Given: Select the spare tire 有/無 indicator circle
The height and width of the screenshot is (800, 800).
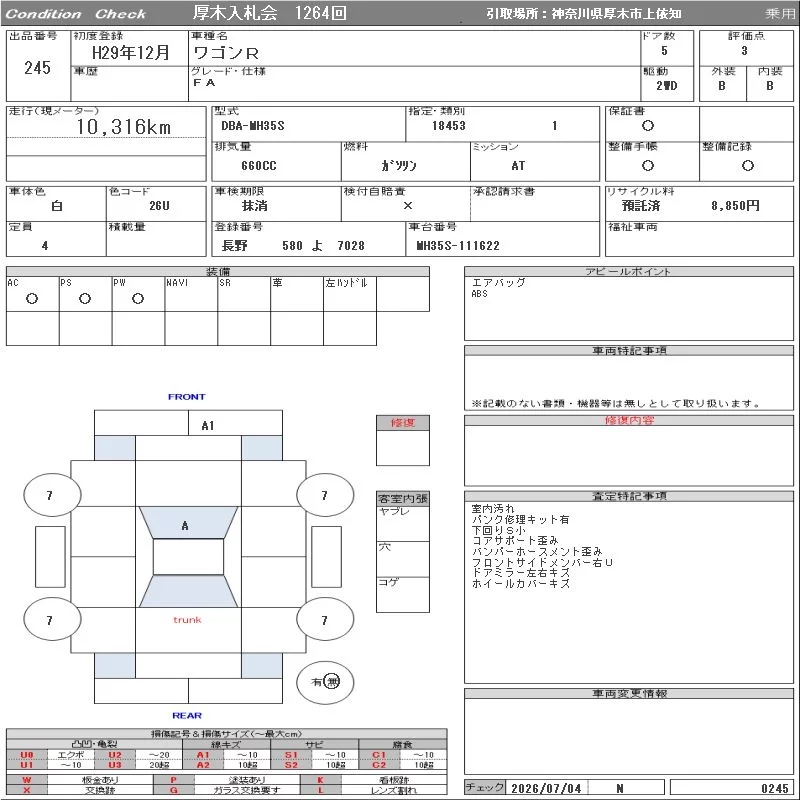Looking at the screenshot, I should click(x=325, y=682).
